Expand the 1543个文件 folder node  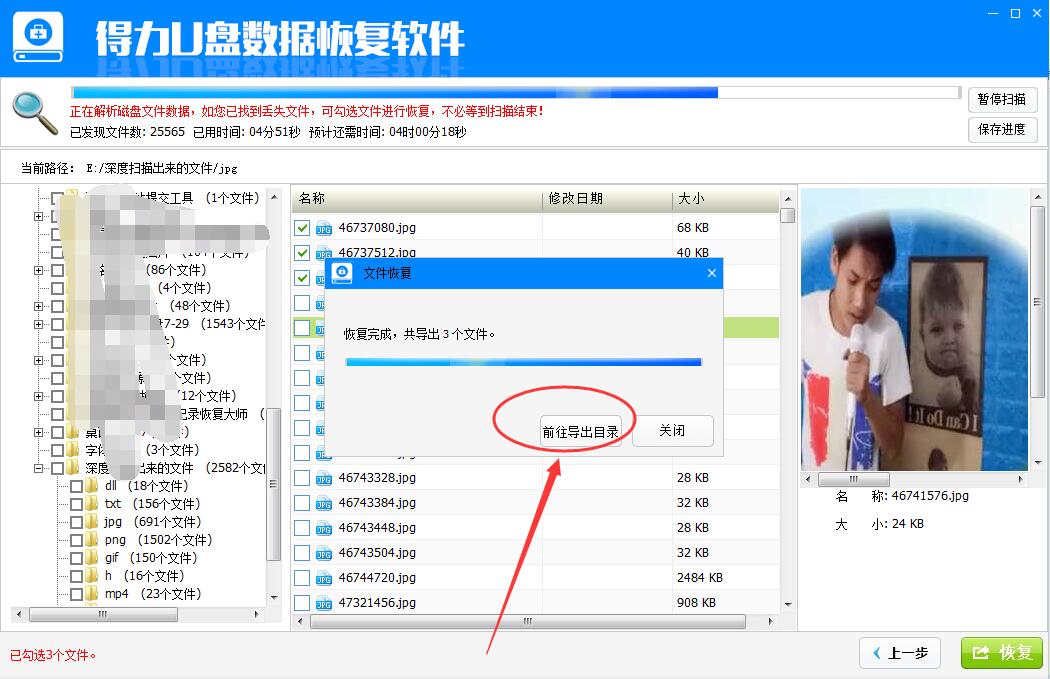[x=39, y=324]
